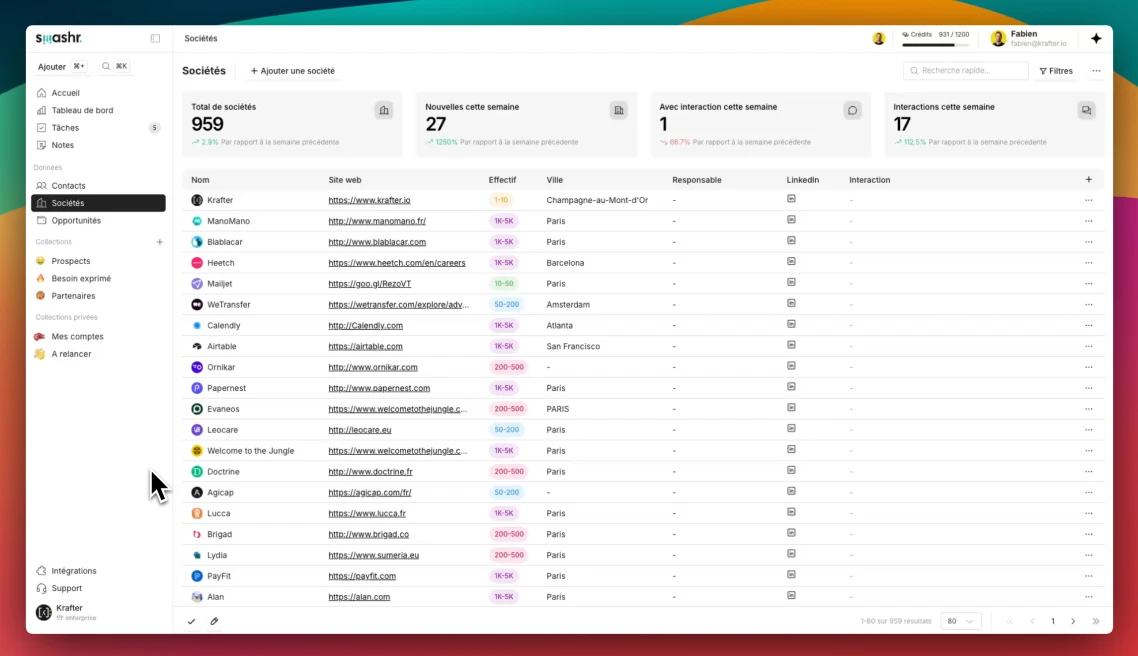Add a new collection with plus icon
The image size is (1138, 656).
(x=160, y=242)
